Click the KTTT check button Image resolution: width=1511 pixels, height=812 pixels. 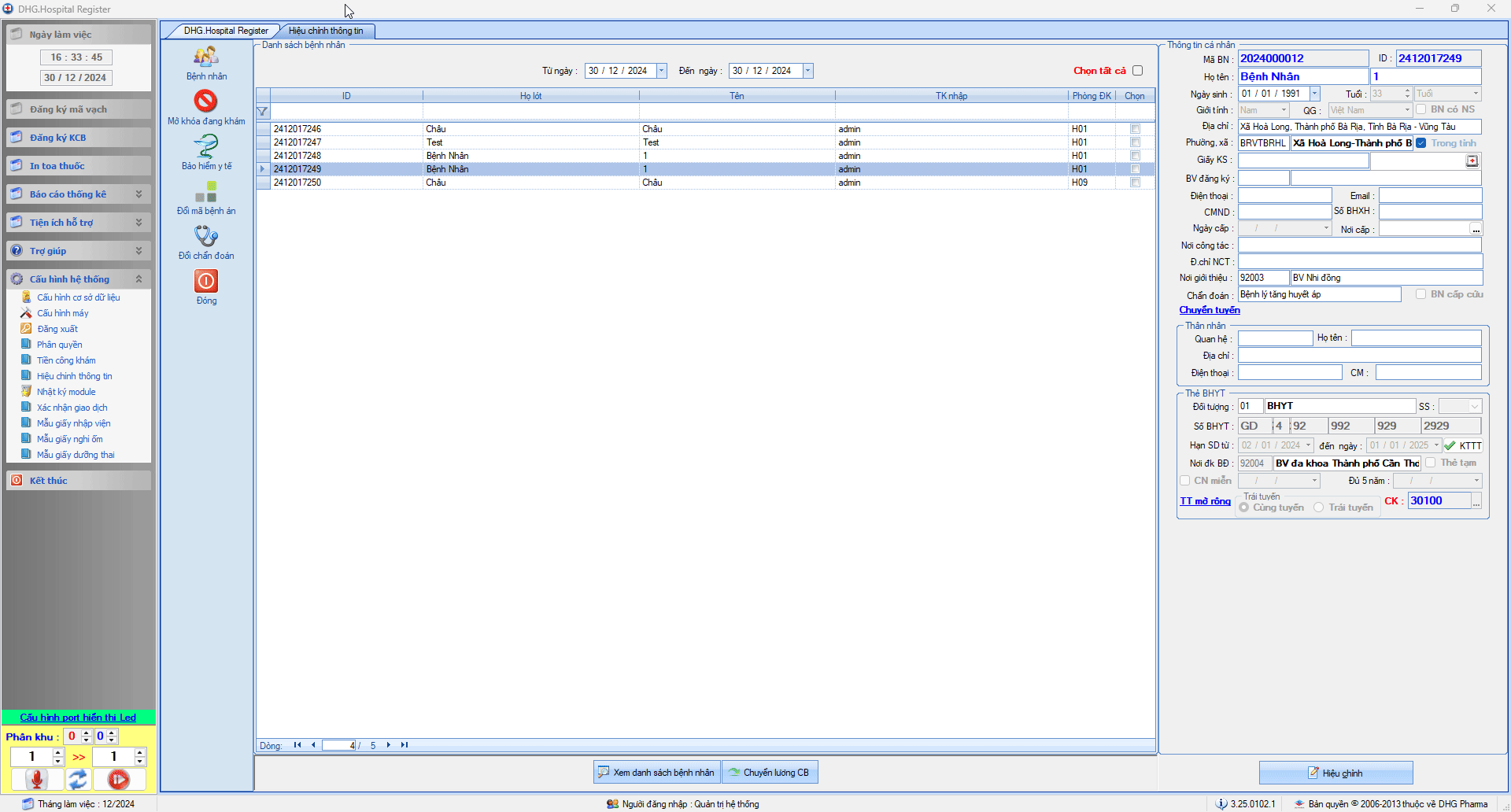pos(1463,446)
